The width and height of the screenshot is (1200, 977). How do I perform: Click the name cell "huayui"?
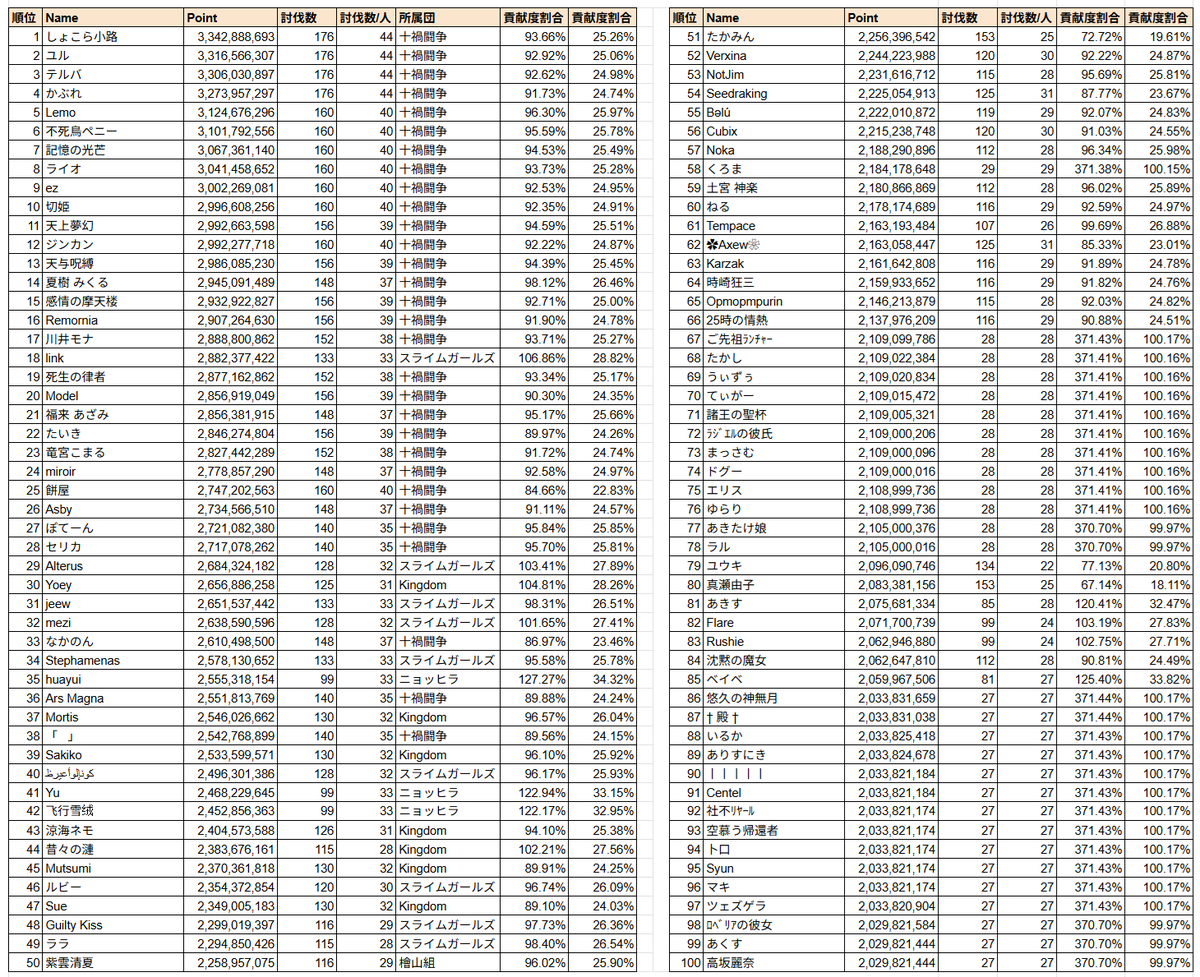[x=113, y=679]
